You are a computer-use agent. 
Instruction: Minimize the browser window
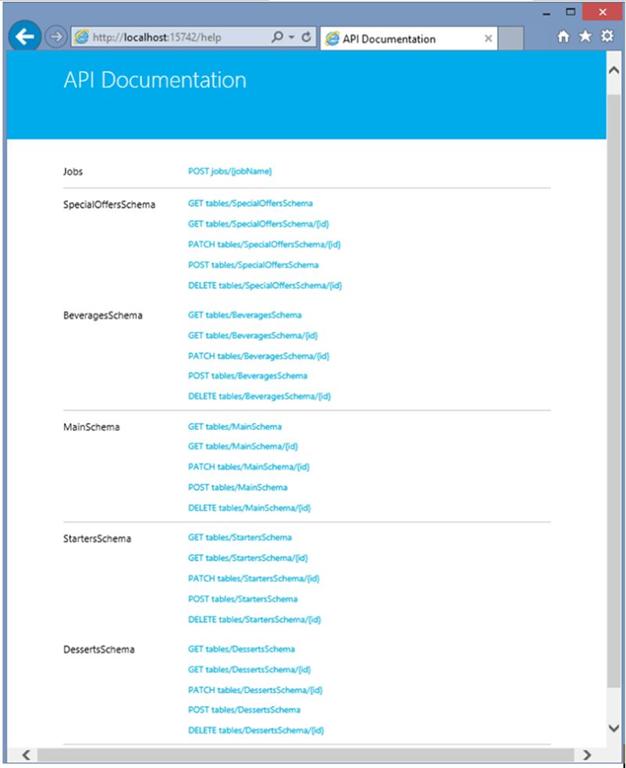coord(546,13)
